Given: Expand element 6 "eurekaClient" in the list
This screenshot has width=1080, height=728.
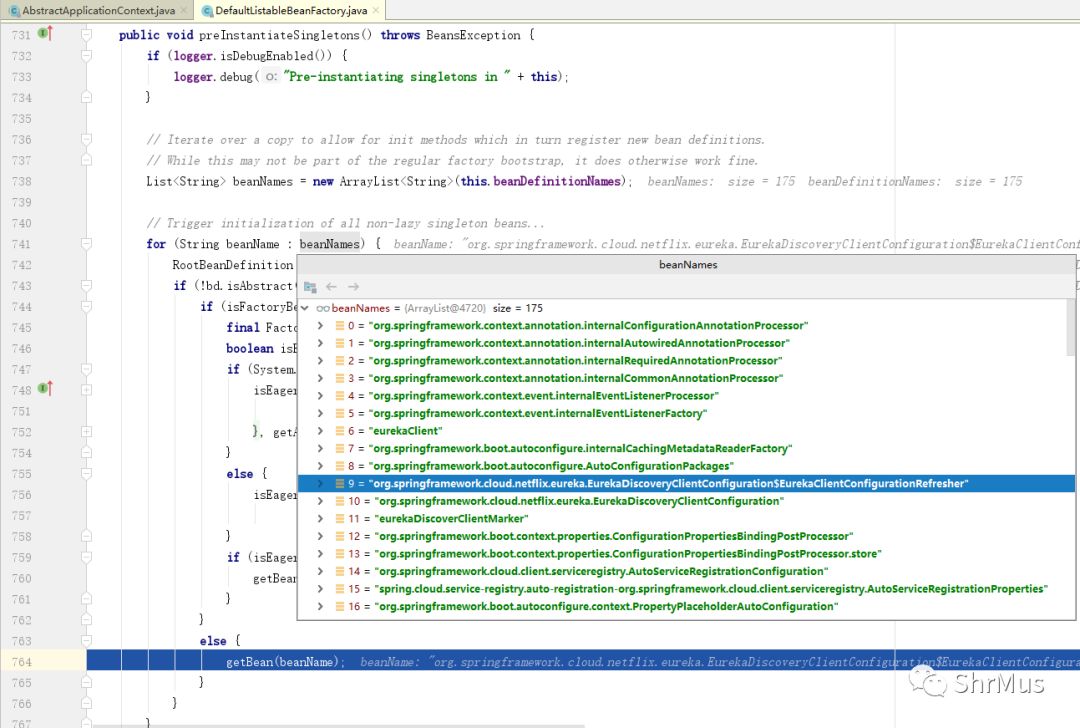Looking at the screenshot, I should [320, 431].
